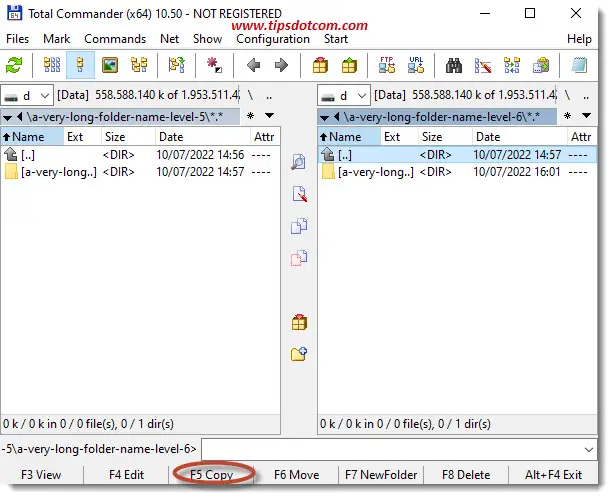Click the F4 Edit button

tap(126, 475)
